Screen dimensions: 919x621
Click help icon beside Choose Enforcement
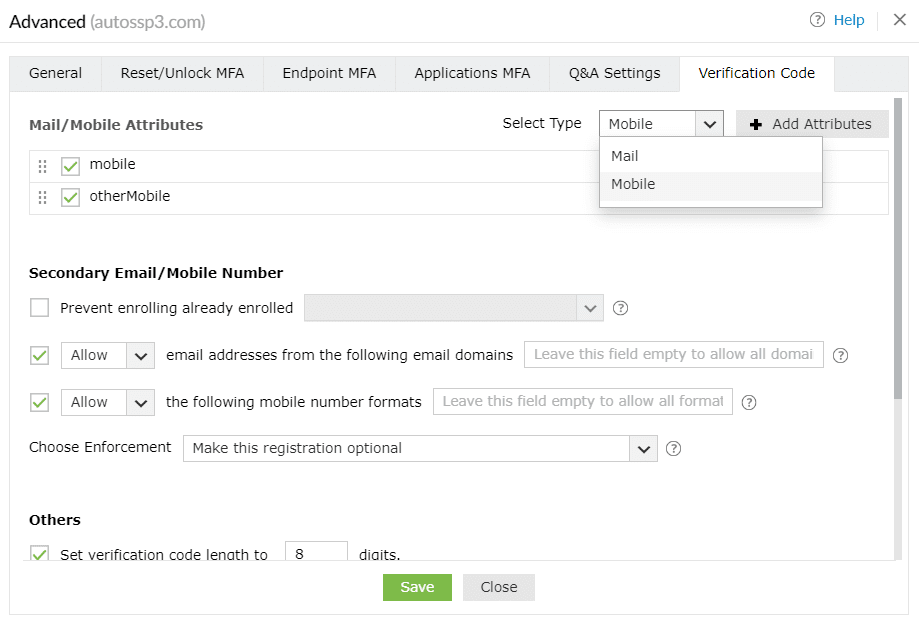coord(674,449)
